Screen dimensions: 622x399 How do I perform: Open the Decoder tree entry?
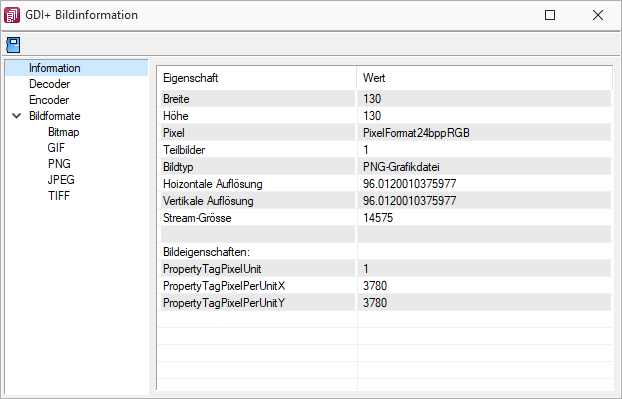coord(49,84)
